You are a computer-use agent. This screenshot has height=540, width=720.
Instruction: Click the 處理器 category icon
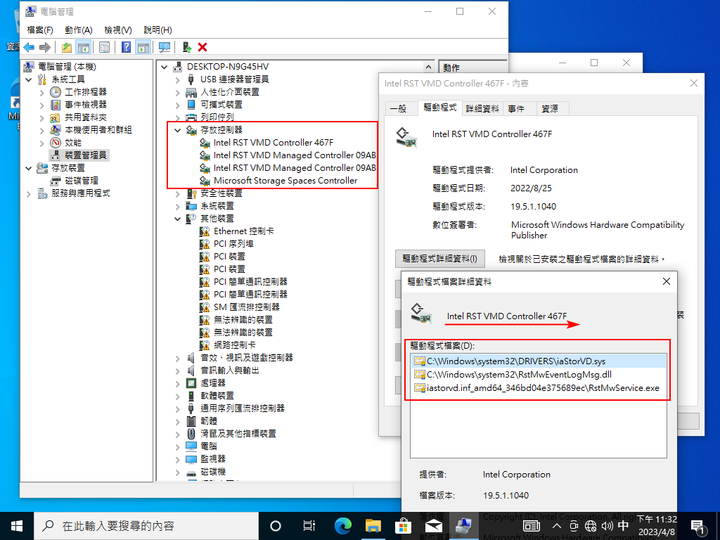191,383
